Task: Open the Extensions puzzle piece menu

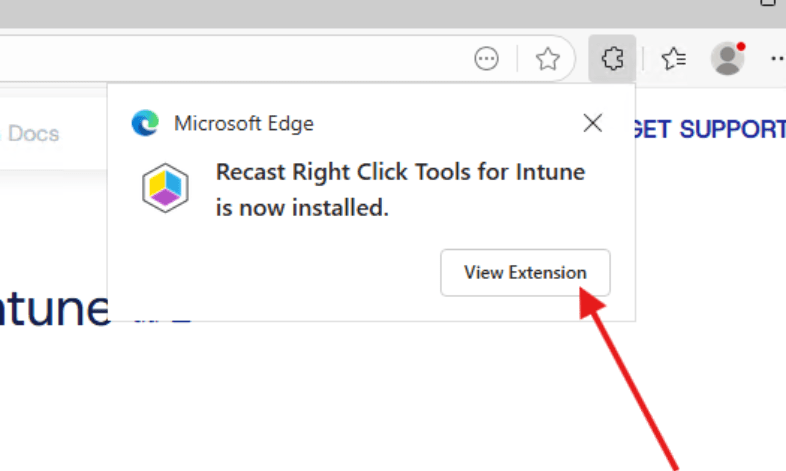Action: pyautogui.click(x=612, y=59)
